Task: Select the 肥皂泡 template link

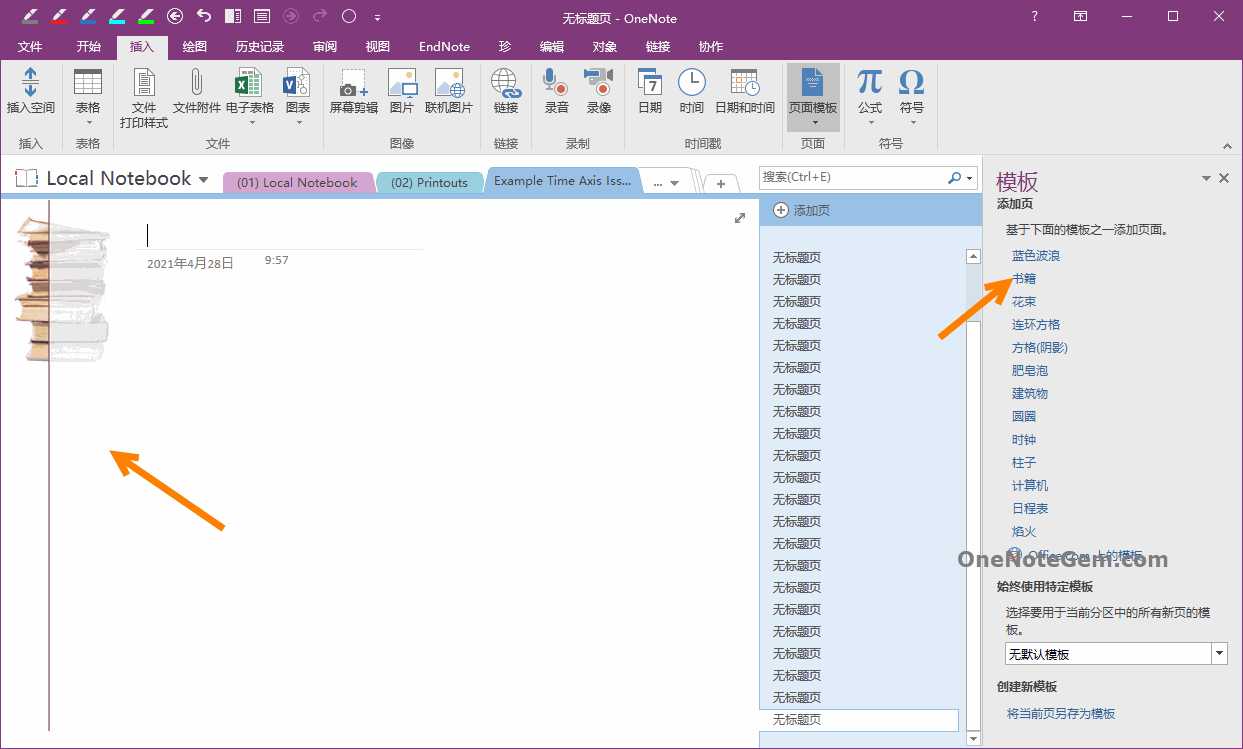Action: pyautogui.click(x=1030, y=371)
